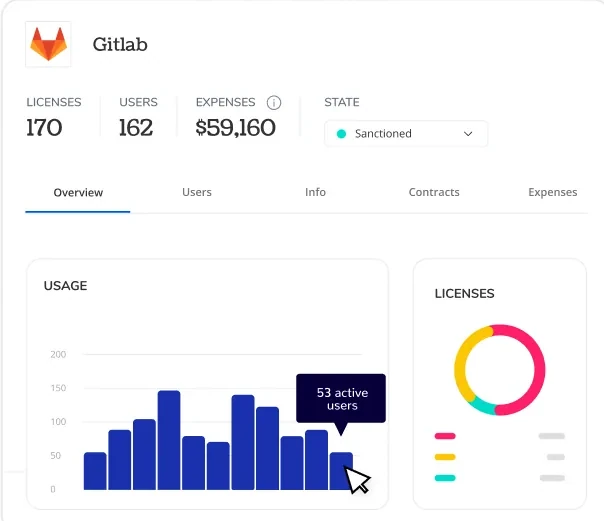Open the Info tab

click(x=315, y=192)
